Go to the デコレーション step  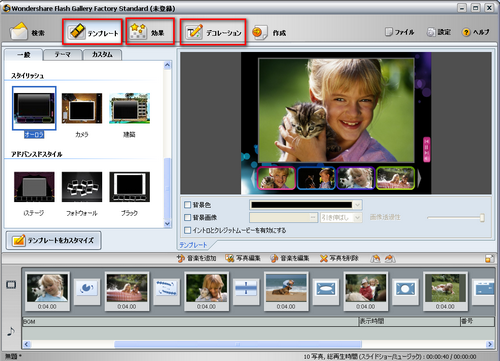(213, 32)
